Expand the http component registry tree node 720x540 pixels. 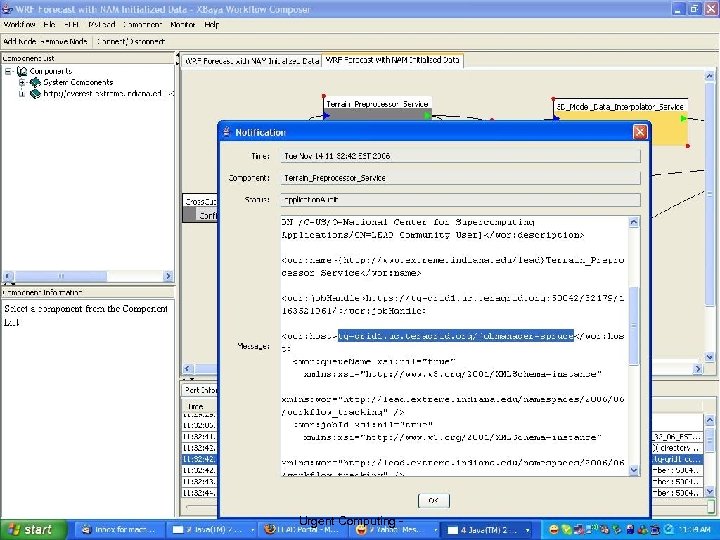pyautogui.click(x=21, y=93)
